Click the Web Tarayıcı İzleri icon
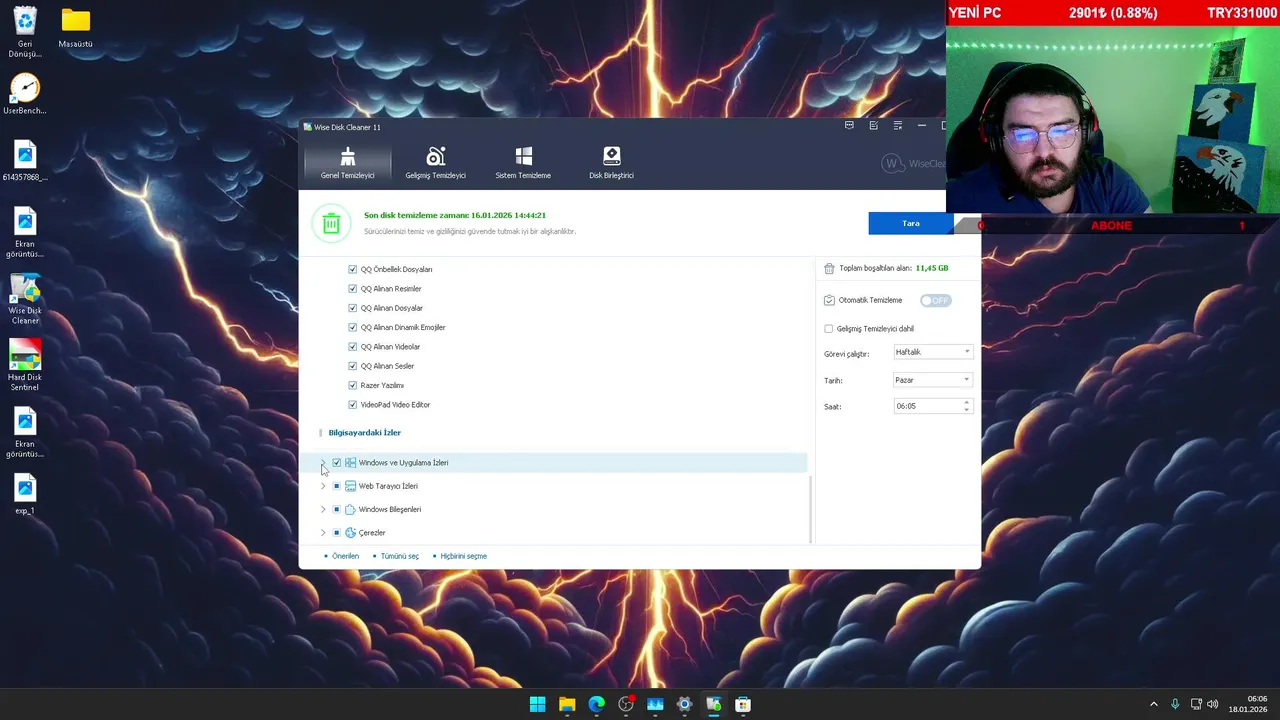 coord(350,486)
